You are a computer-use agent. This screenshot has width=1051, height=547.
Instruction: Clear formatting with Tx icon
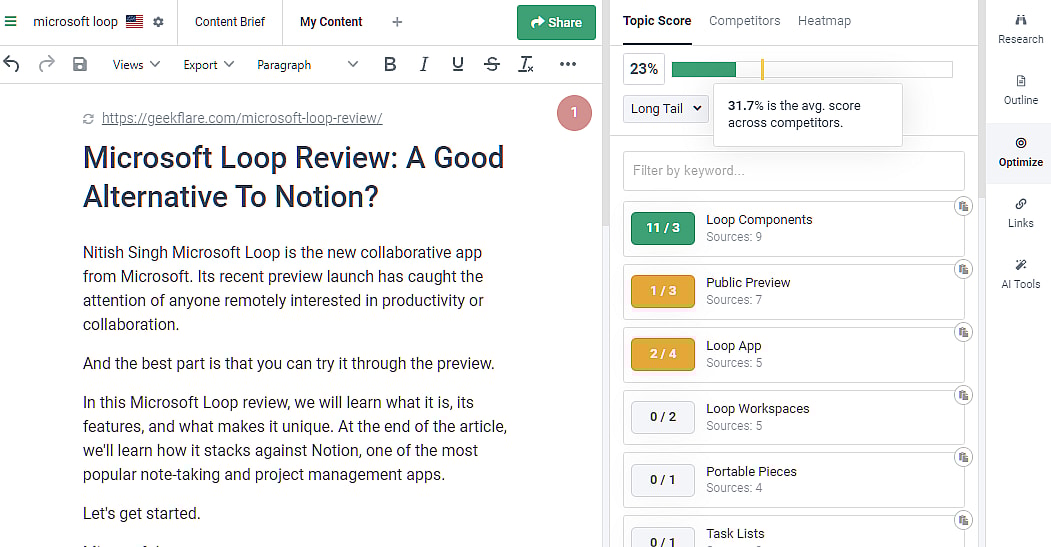point(526,64)
